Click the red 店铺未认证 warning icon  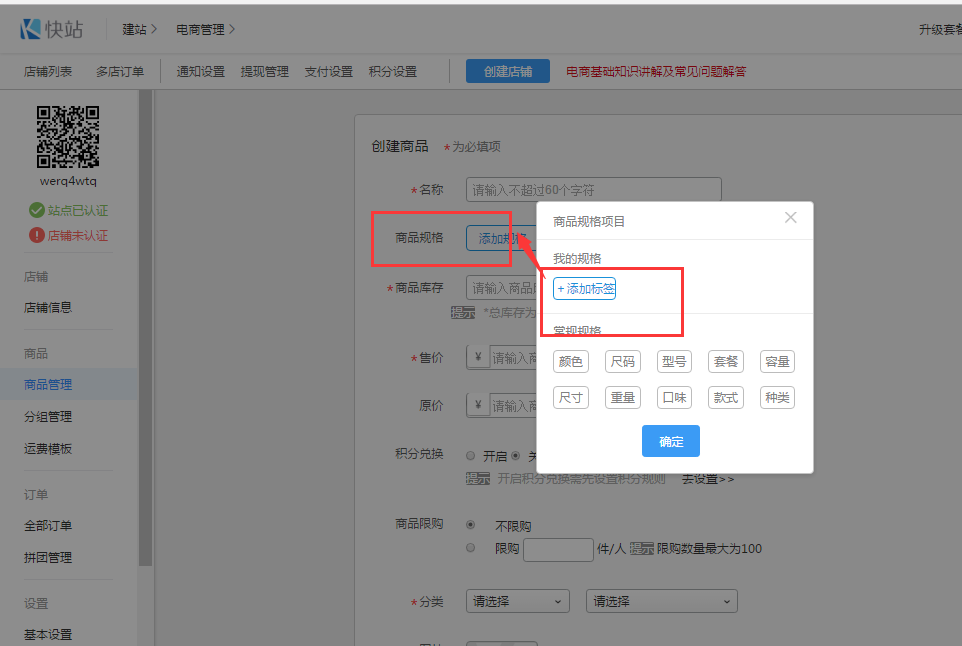(37, 235)
